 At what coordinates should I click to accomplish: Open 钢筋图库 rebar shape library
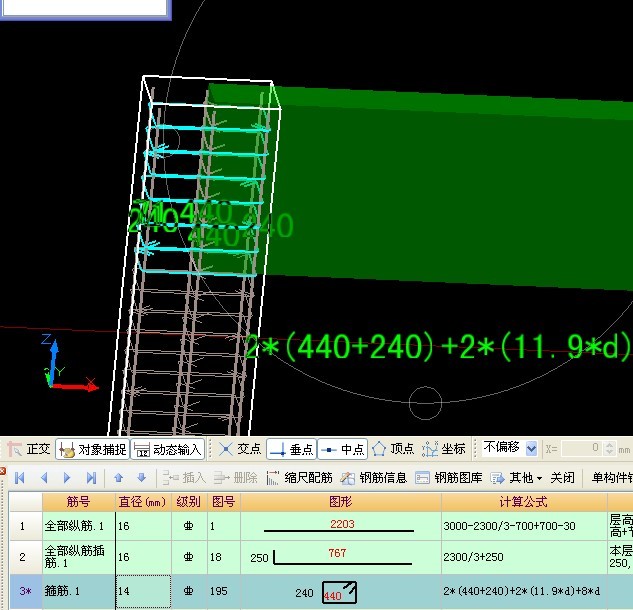click(449, 478)
